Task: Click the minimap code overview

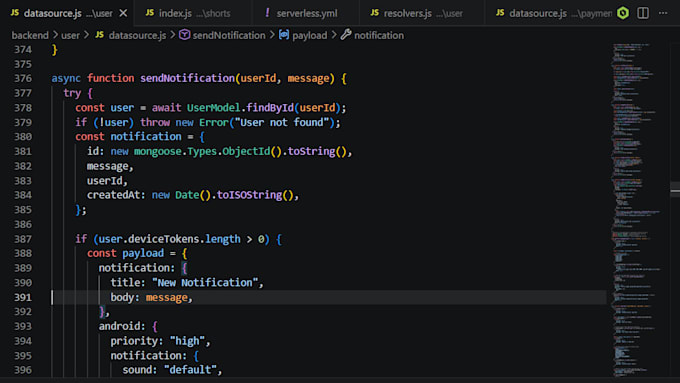Action: tap(638, 210)
